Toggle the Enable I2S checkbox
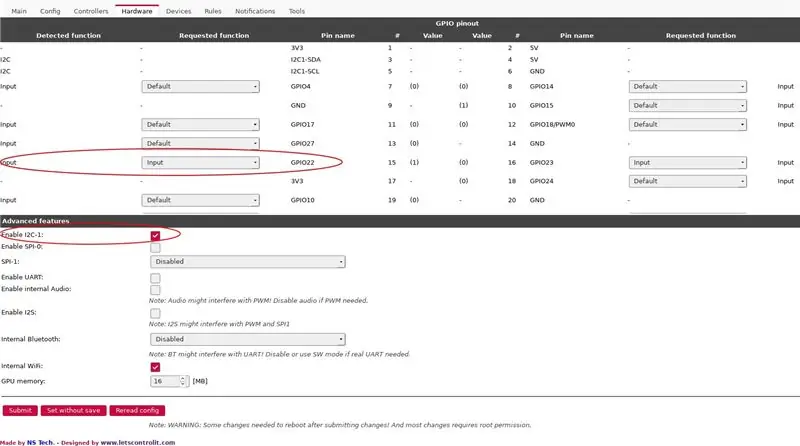Viewport: 800px width, 446px height. point(156,313)
